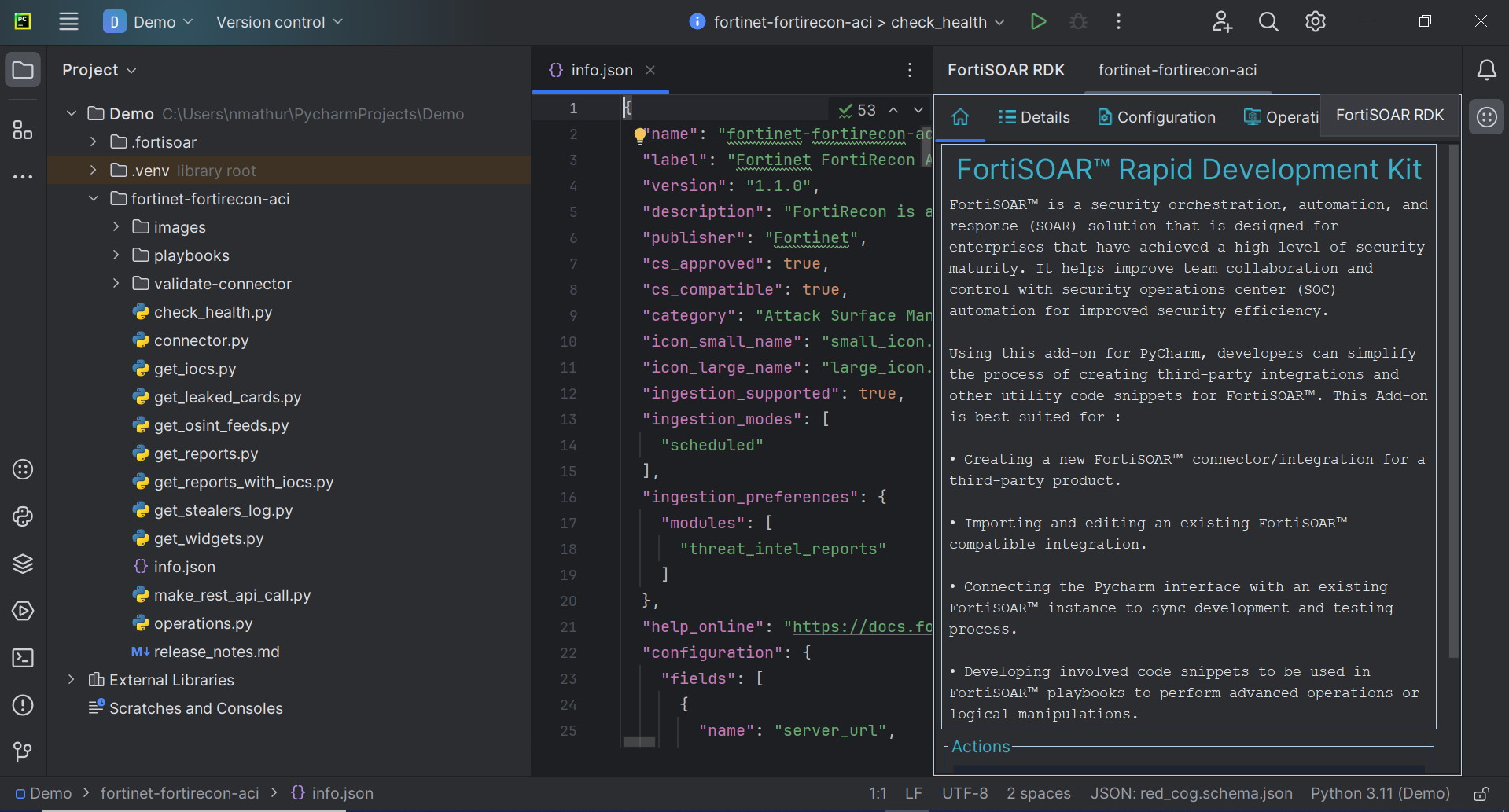Viewport: 1509px width, 812px height.
Task: Open the Problems tool window
Action: click(23, 705)
